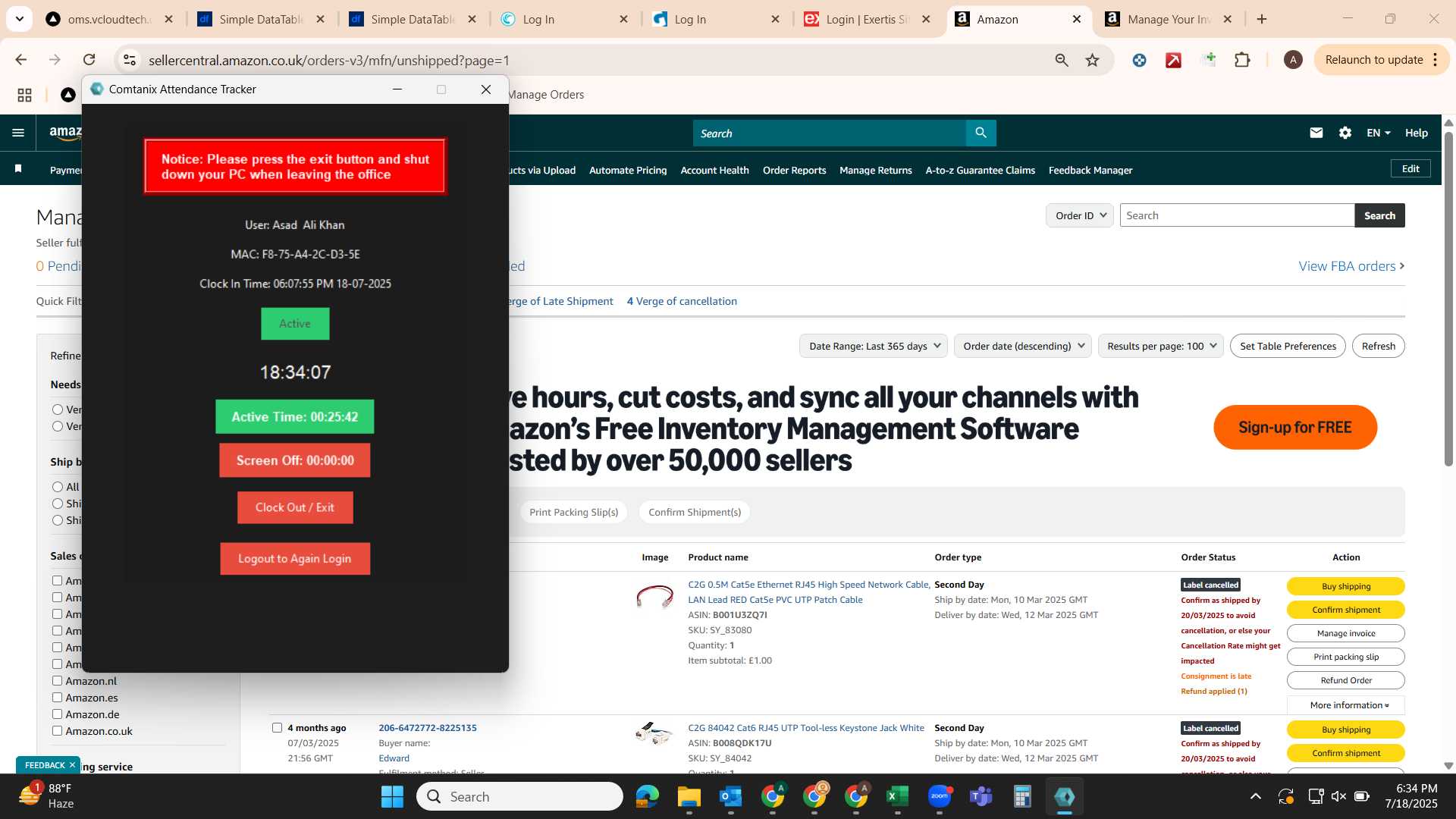
Task: Tick the Amazon.de sales channel checkbox
Action: [57, 714]
